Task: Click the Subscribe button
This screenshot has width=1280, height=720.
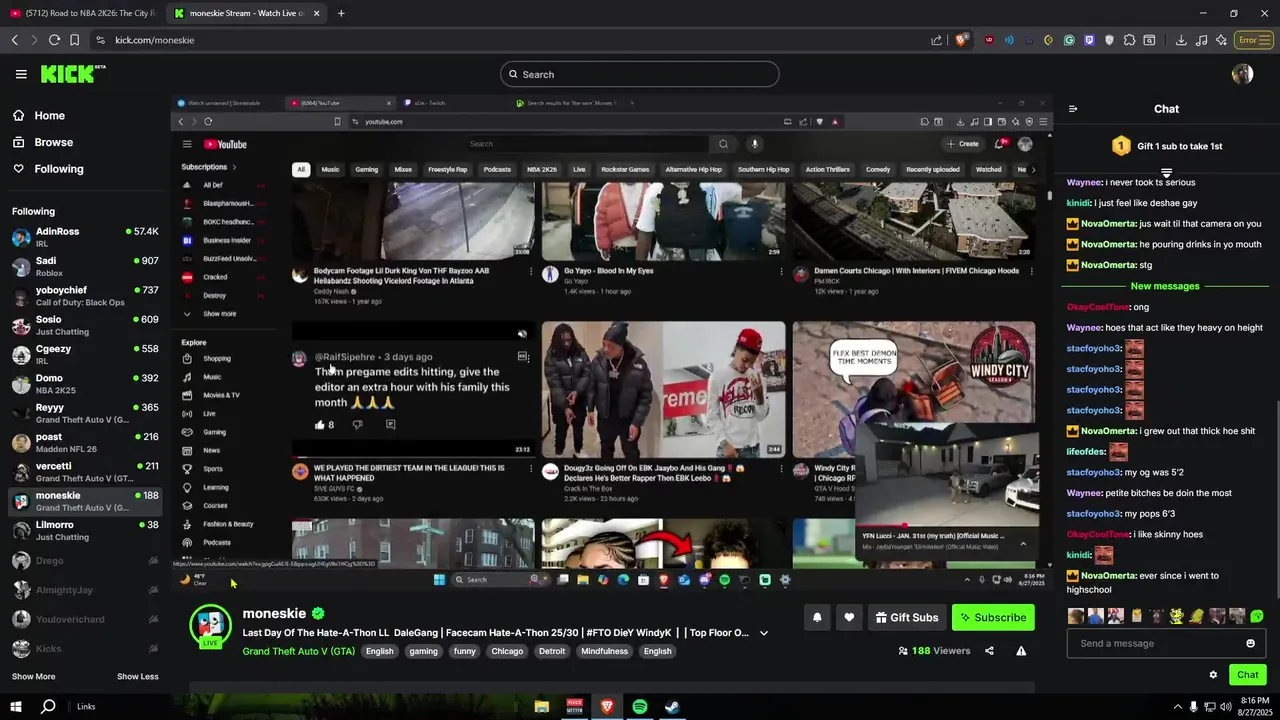Action: pyautogui.click(x=993, y=618)
